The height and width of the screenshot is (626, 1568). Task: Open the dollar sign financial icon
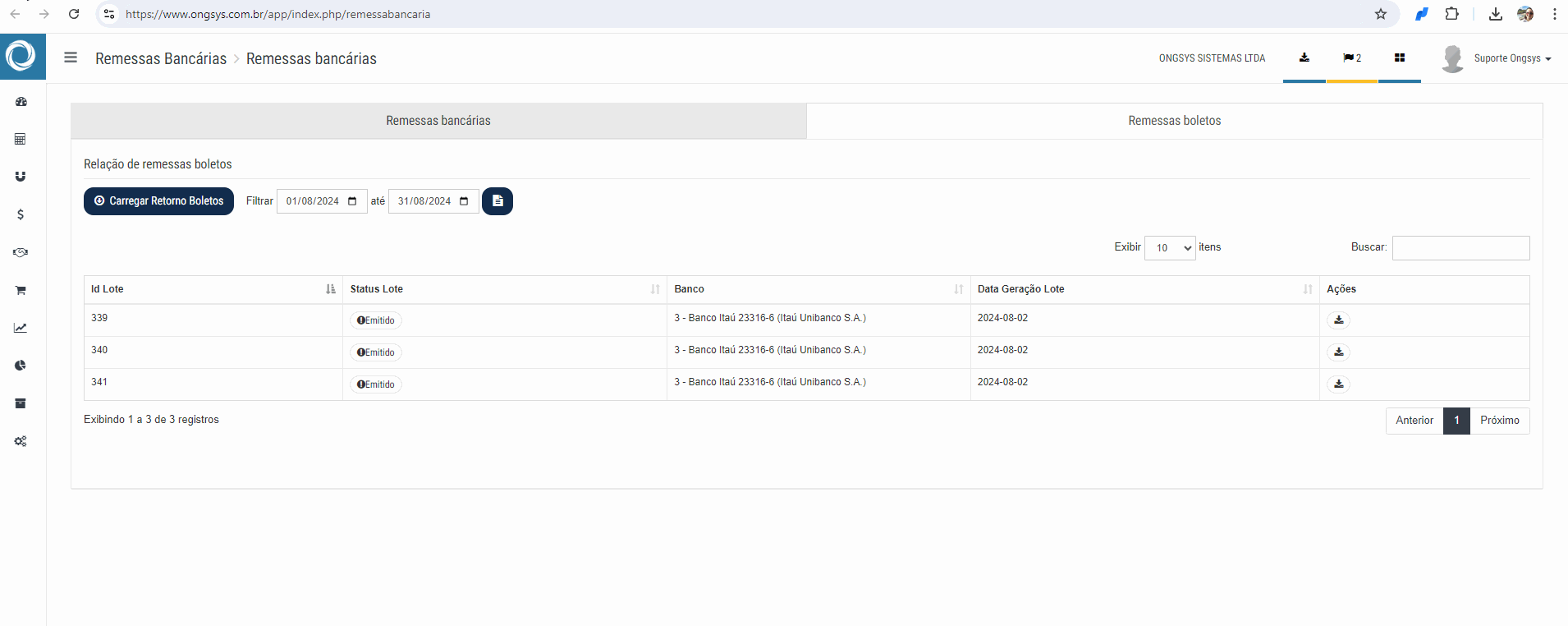point(21,214)
